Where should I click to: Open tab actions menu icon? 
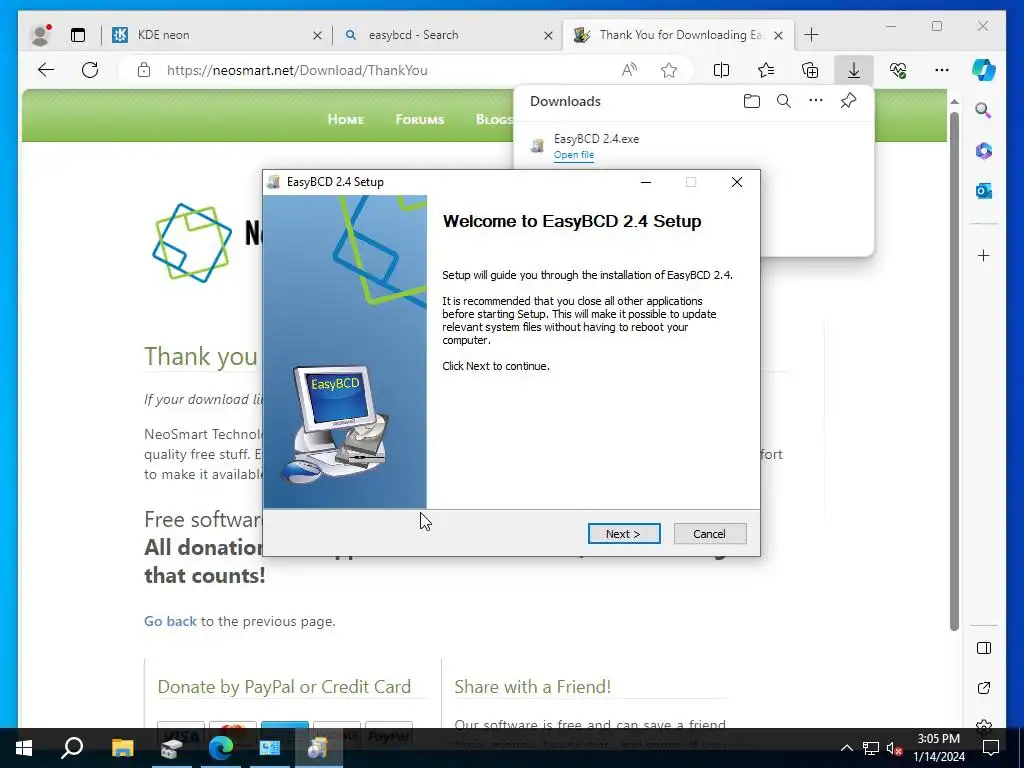[78, 35]
